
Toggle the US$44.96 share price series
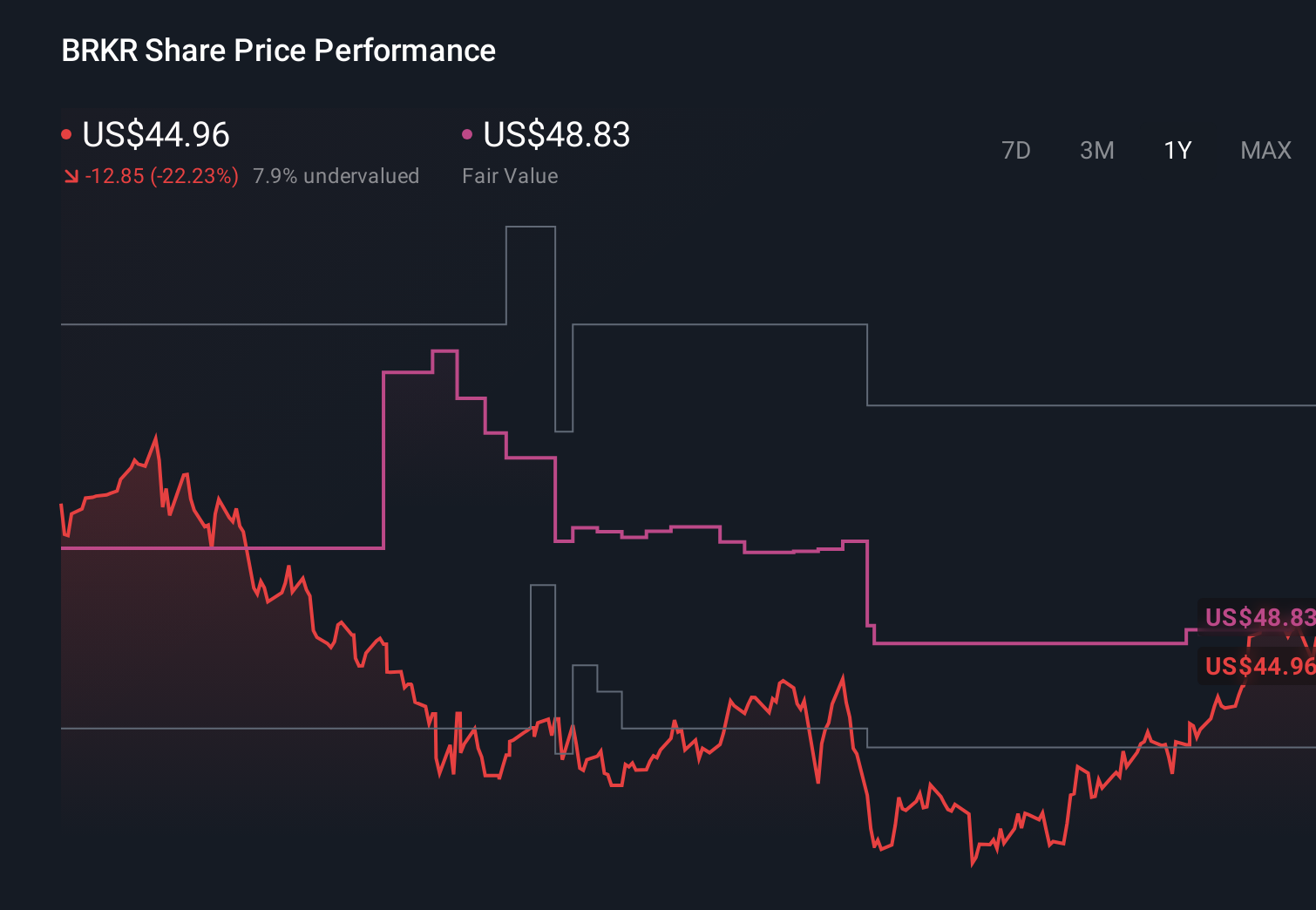pyautogui.click(x=155, y=135)
